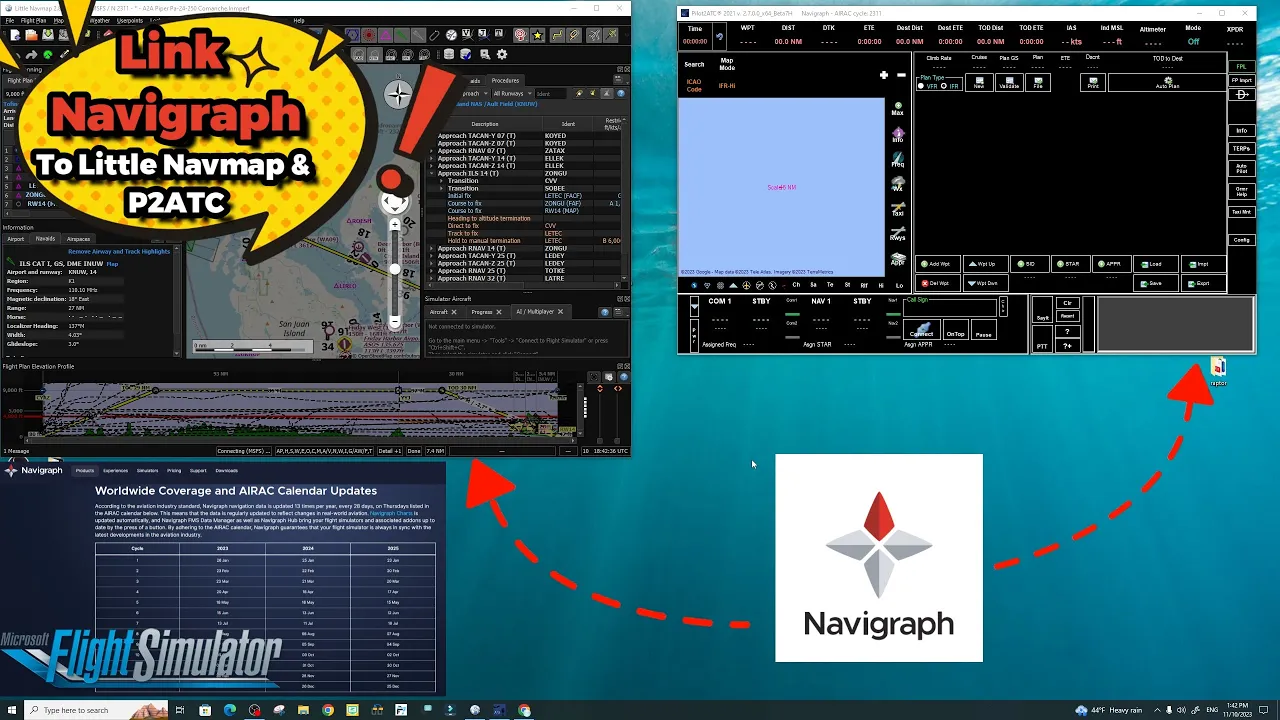The image size is (1280, 720).
Task: Toggle the Hi airways layer under P2ATC map
Action: tap(881, 285)
